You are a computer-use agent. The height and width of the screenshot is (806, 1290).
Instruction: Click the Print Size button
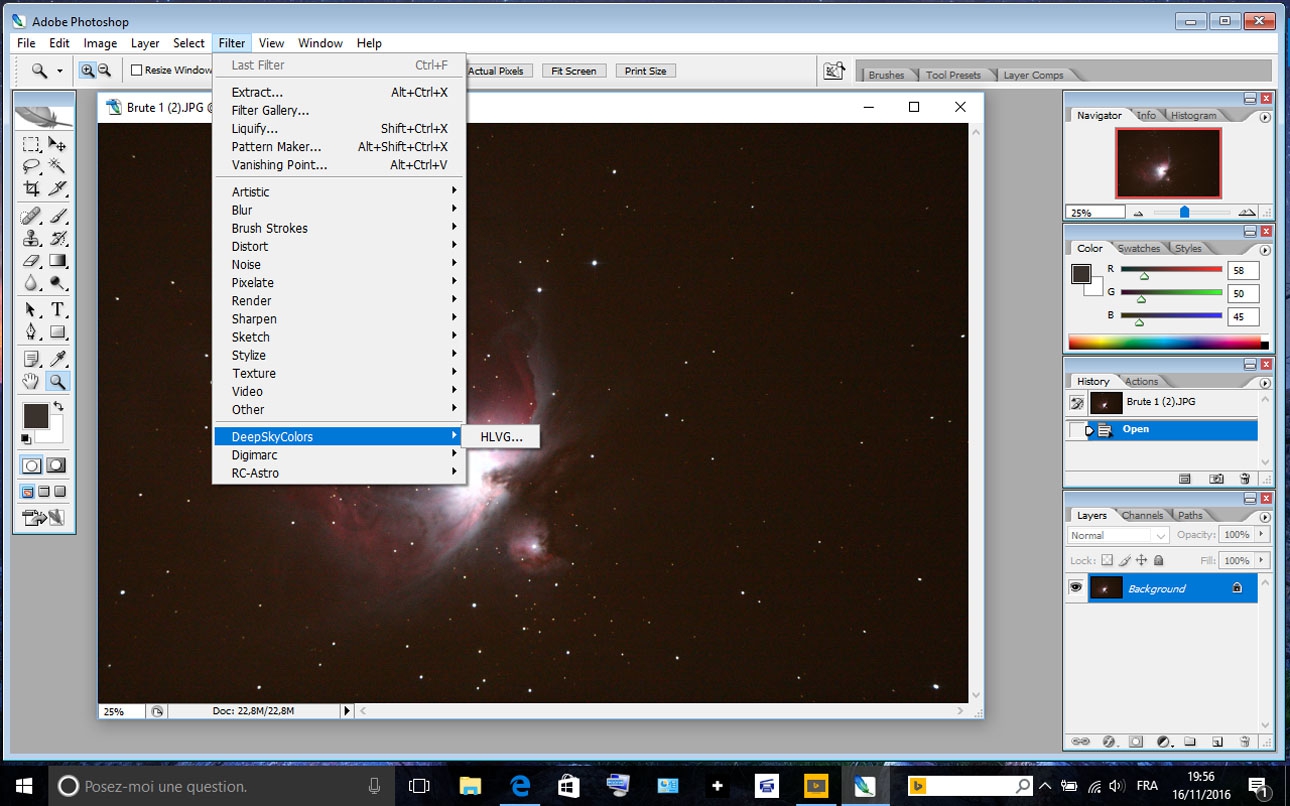(646, 71)
